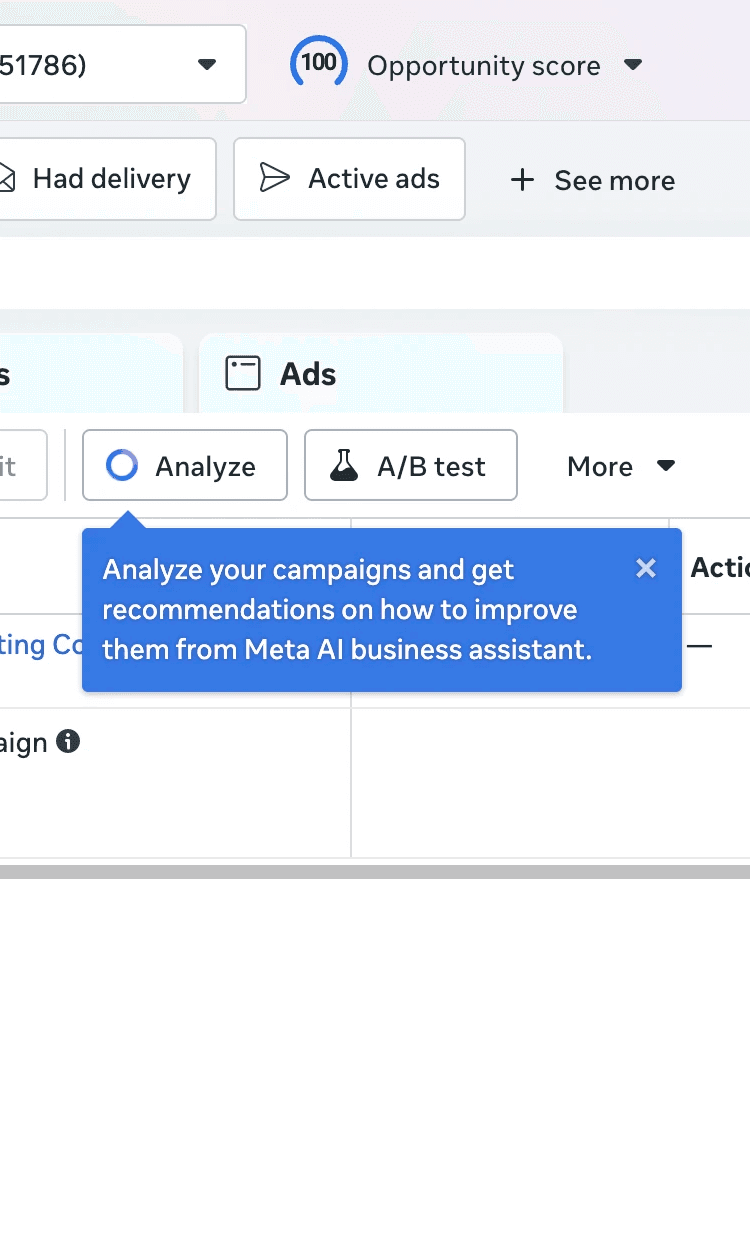Click the horizontal scrollbar below the table
The width and height of the screenshot is (750, 1239).
click(x=375, y=872)
